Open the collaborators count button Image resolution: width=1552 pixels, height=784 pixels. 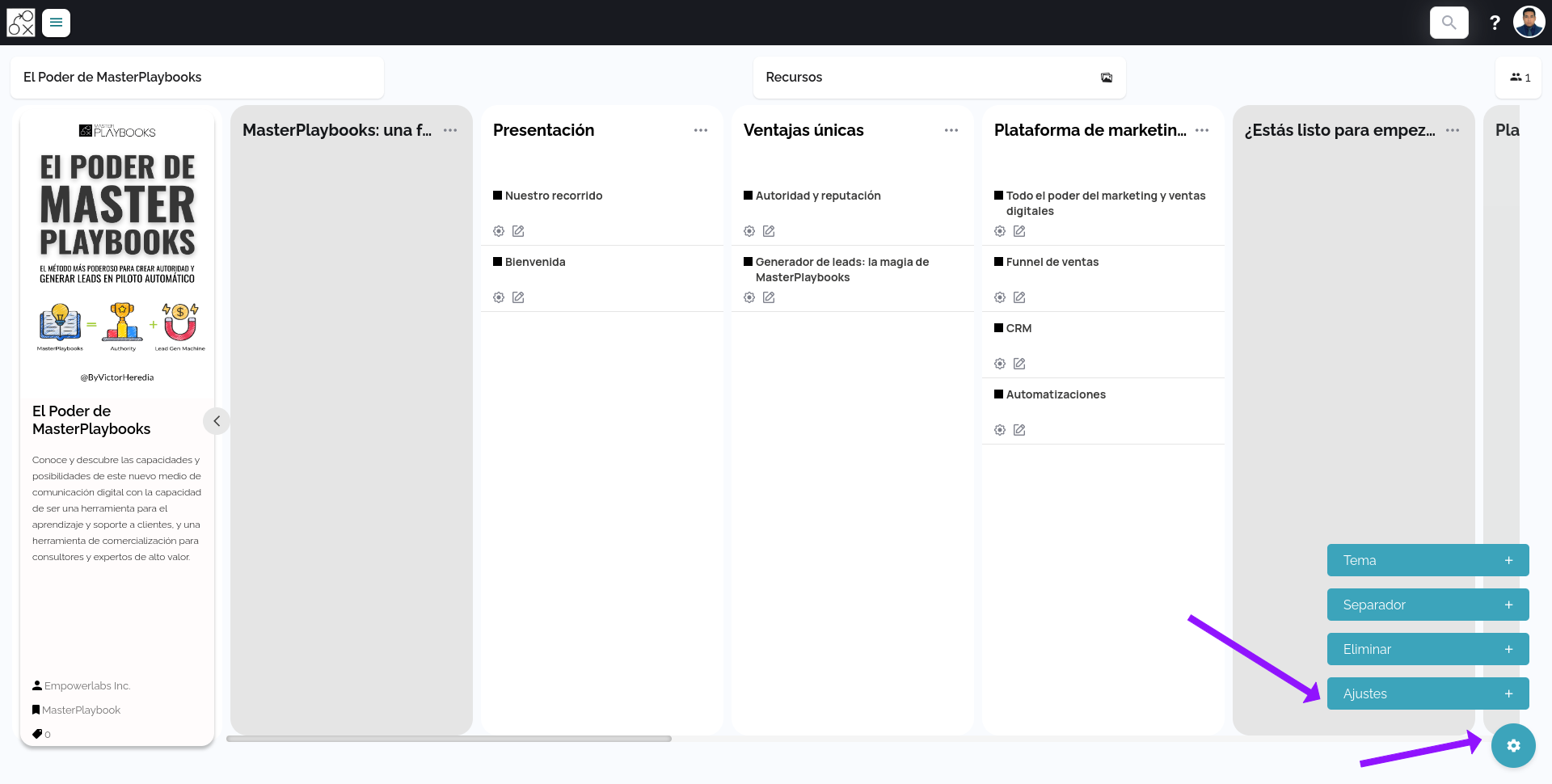(x=1520, y=78)
